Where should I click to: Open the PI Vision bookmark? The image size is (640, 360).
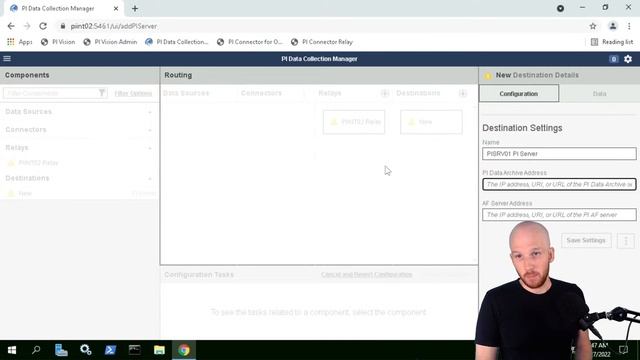(x=58, y=42)
